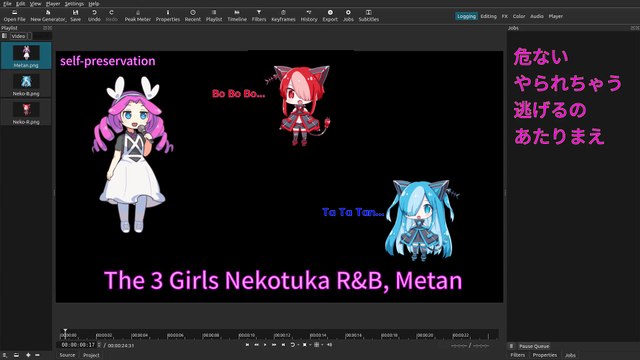Switch to the Audio layout

(x=537, y=16)
